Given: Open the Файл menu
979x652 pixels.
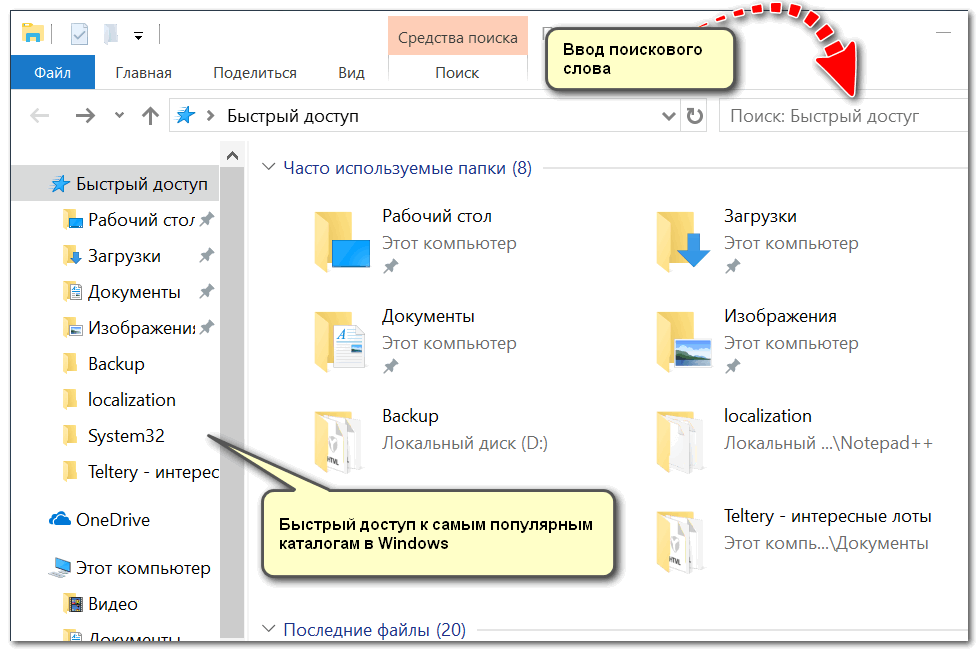Looking at the screenshot, I should [52, 72].
